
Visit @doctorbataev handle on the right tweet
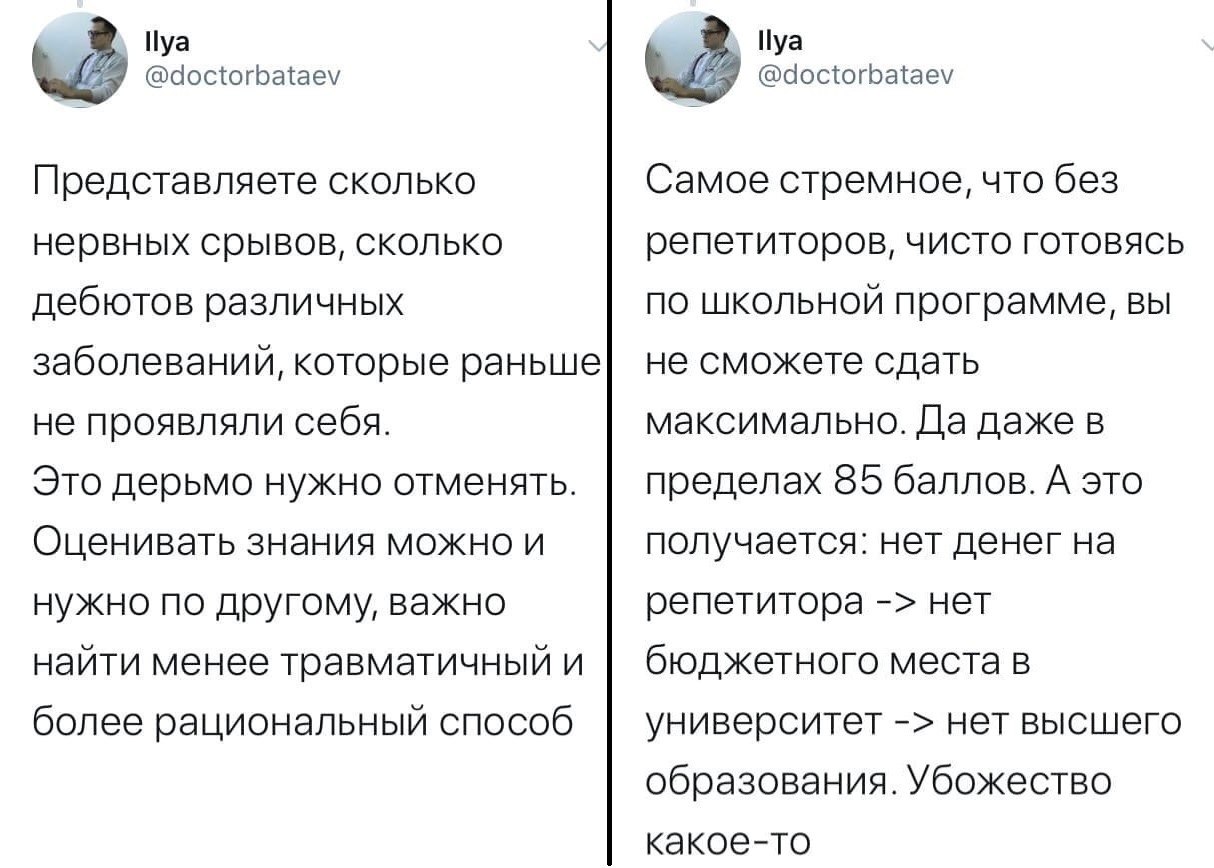[x=857, y=73]
